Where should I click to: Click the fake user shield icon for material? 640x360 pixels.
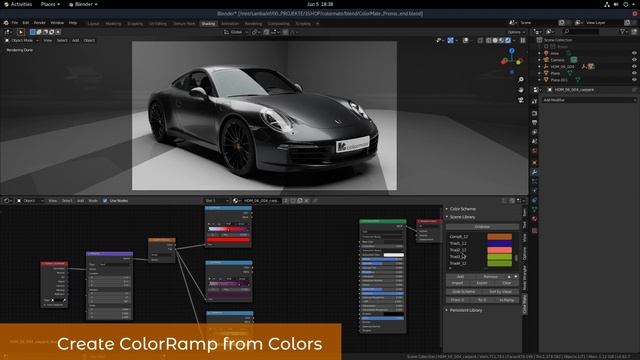tap(293, 201)
